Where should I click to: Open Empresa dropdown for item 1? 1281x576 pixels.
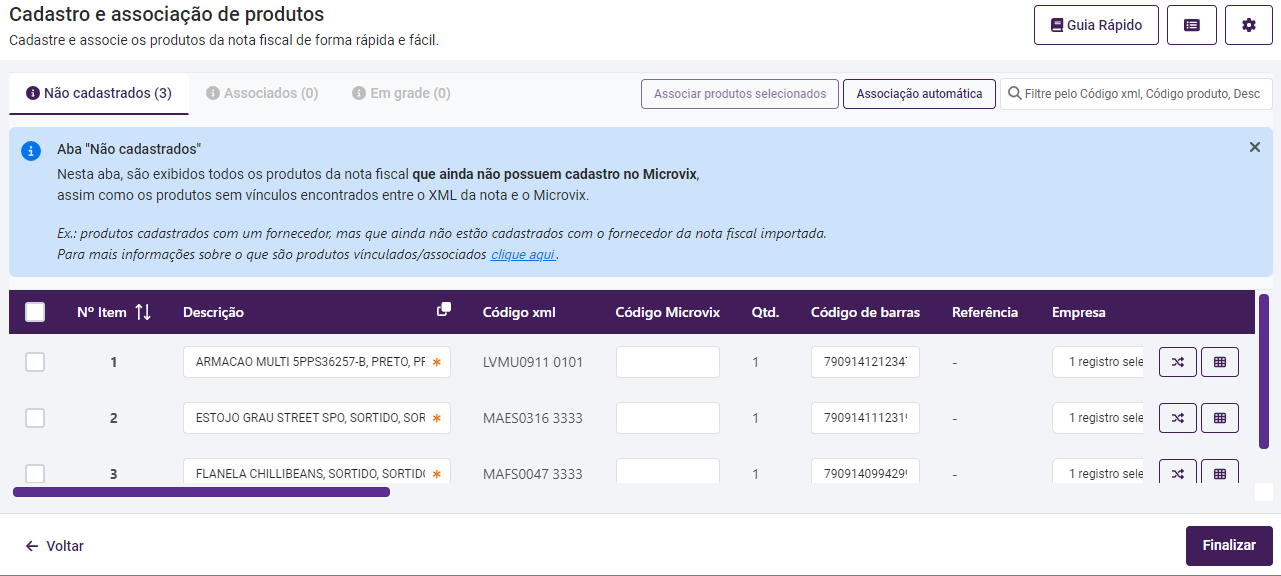1098,362
